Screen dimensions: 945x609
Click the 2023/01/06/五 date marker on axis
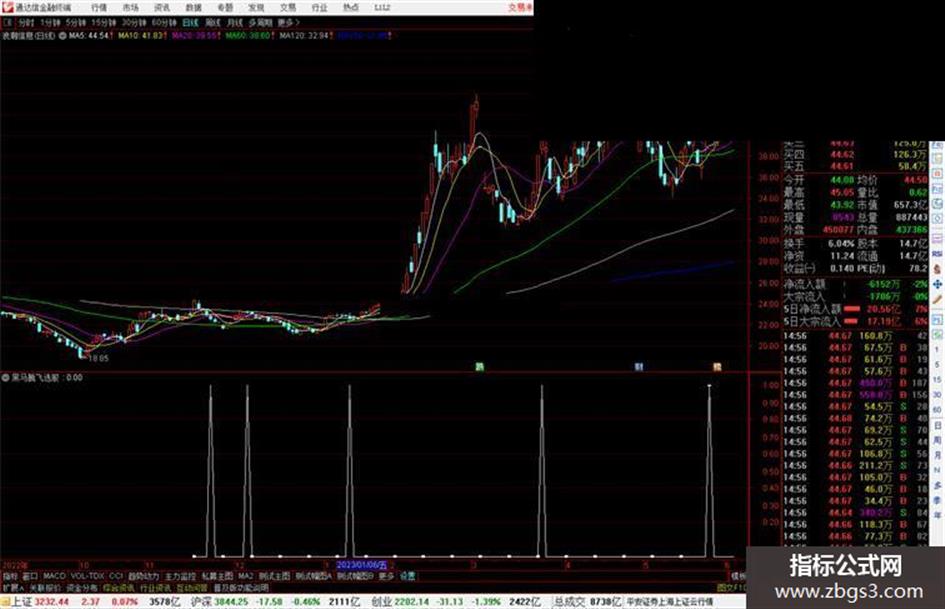point(362,565)
